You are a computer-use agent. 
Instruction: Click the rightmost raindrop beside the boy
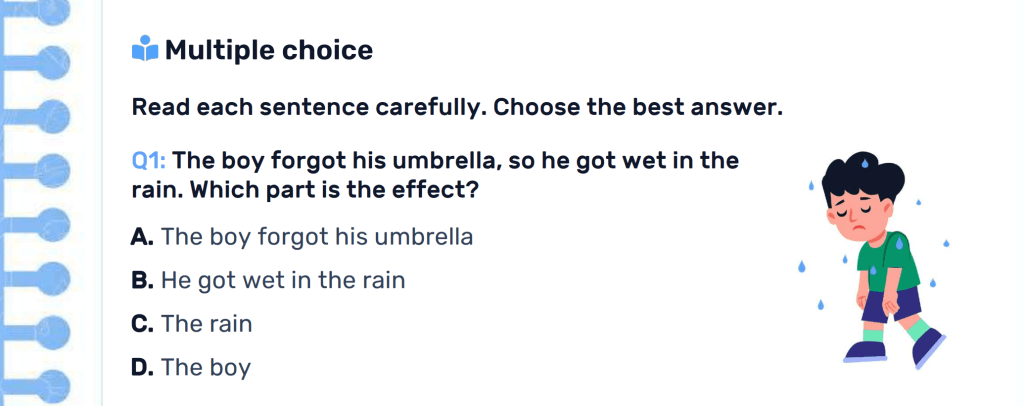pos(946,242)
